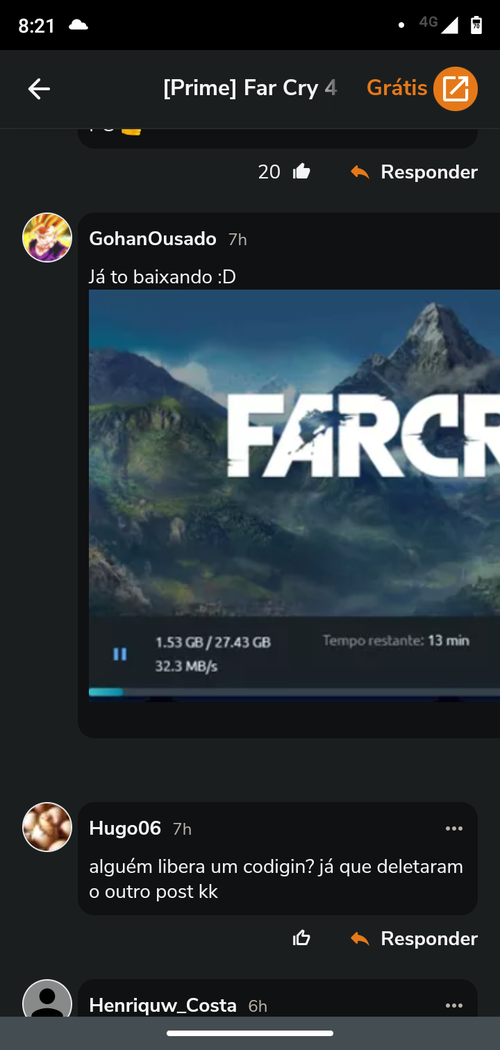
Task: Open GohanOusado username
Action: [153, 239]
